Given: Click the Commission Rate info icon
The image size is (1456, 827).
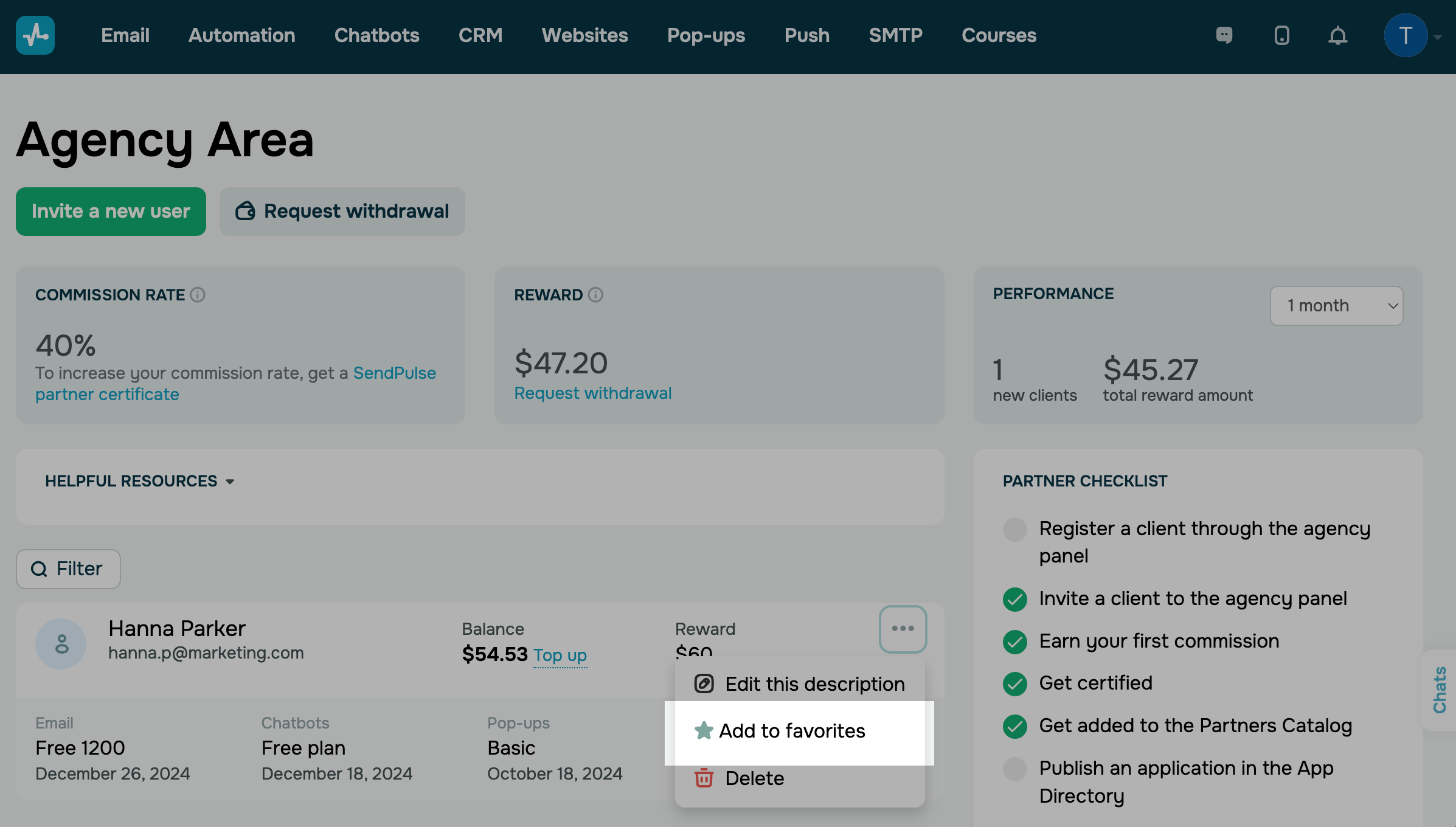Looking at the screenshot, I should (x=198, y=295).
